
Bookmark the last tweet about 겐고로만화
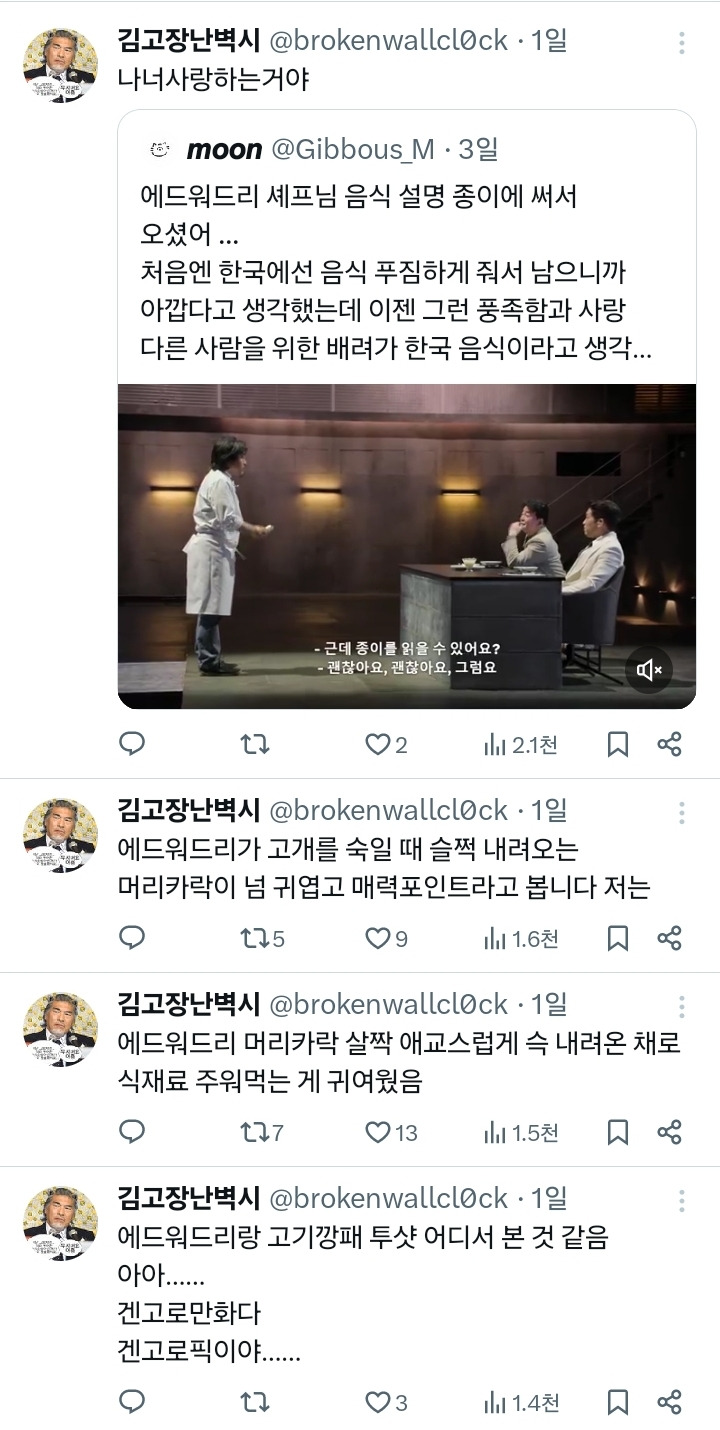point(618,1403)
